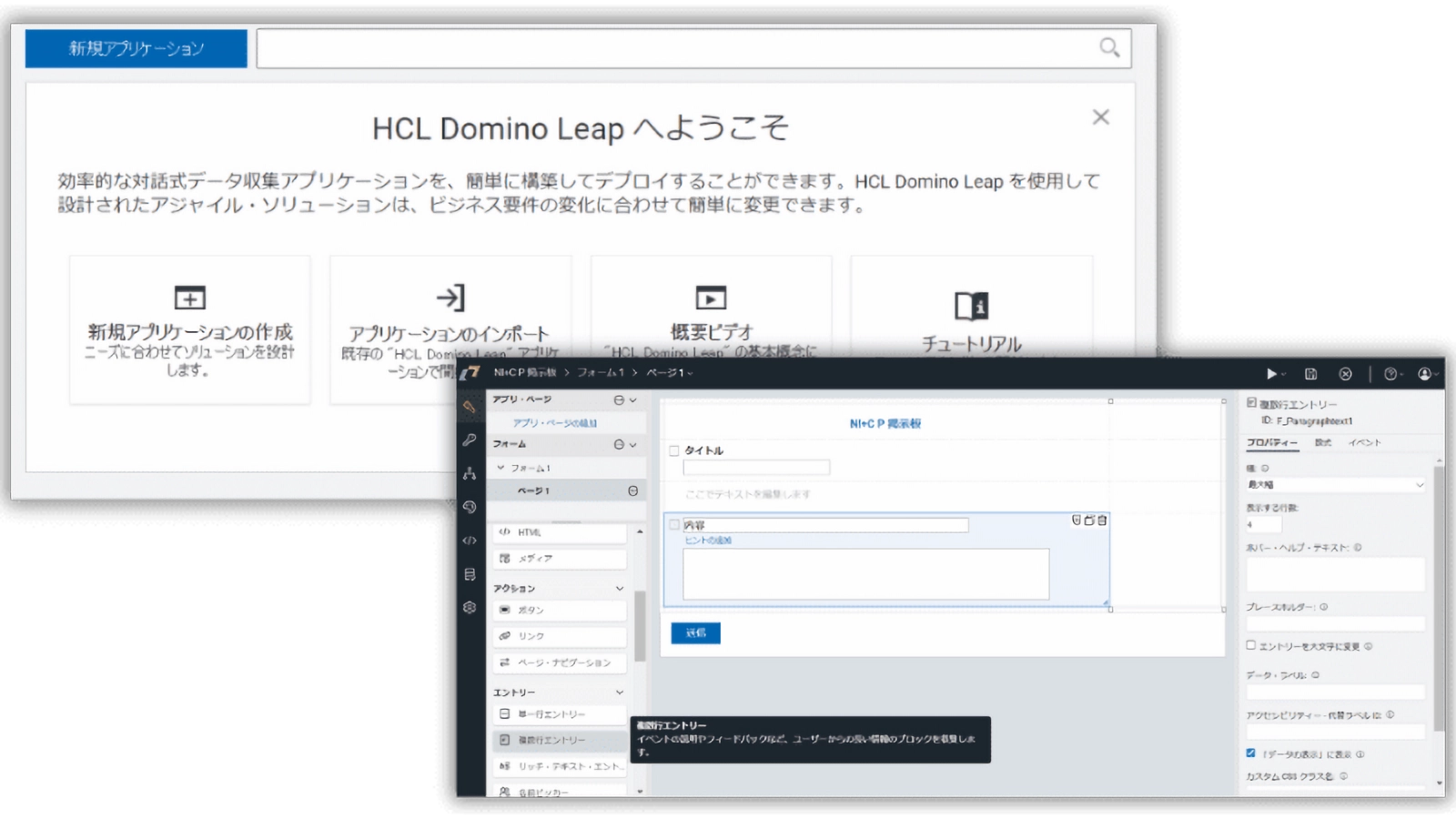Click the 送信 button on the form
This screenshot has height=819, width=1456.
694,632
